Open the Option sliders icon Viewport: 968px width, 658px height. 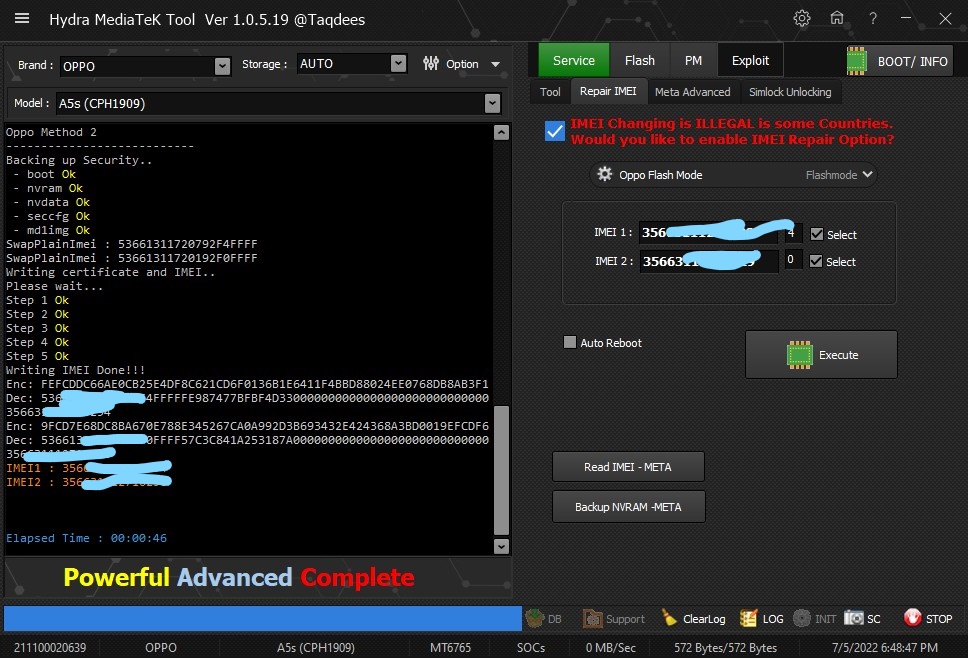point(431,63)
